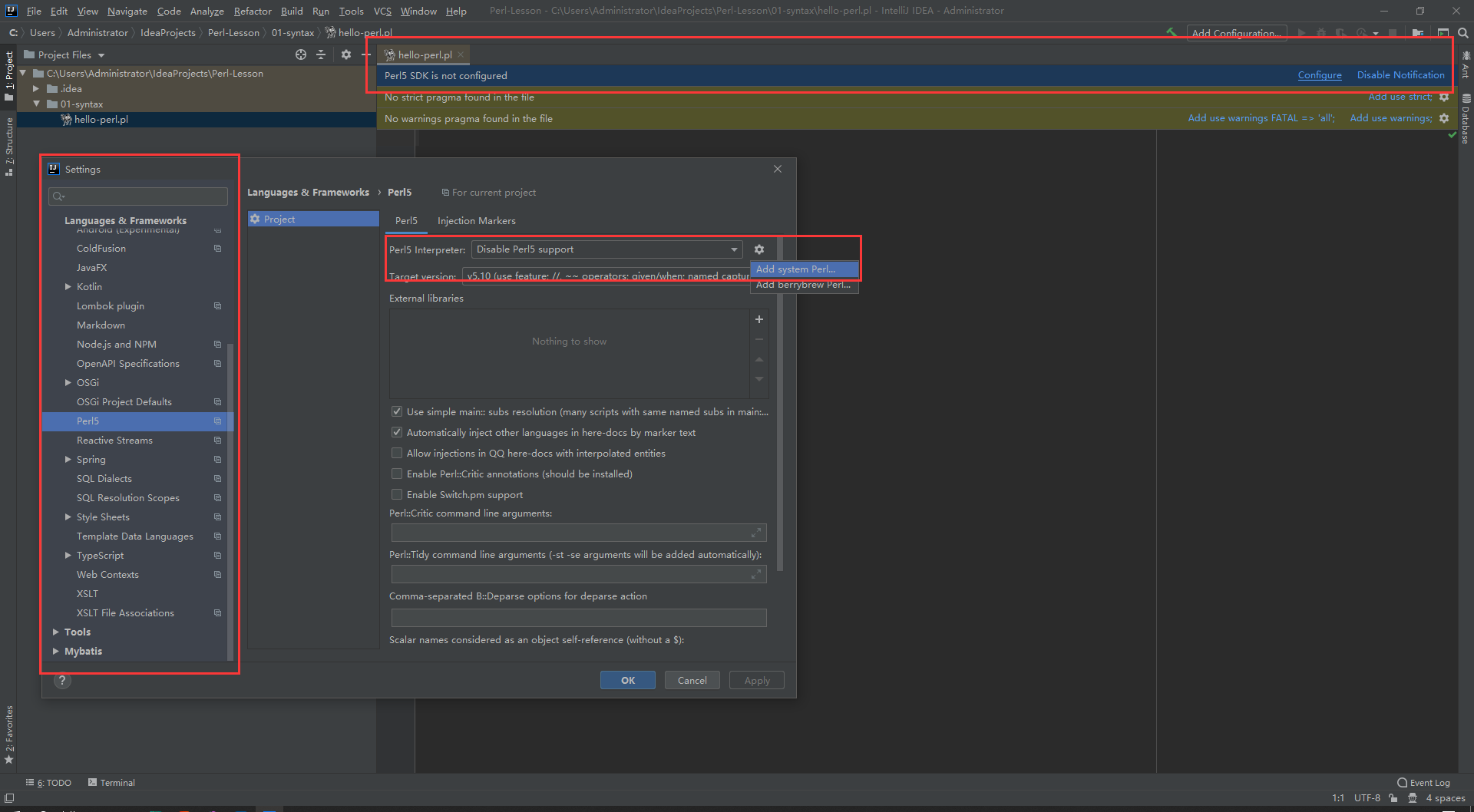The width and height of the screenshot is (1474, 812).
Task: Click the locate target icon in Project panel
Action: coord(301,54)
